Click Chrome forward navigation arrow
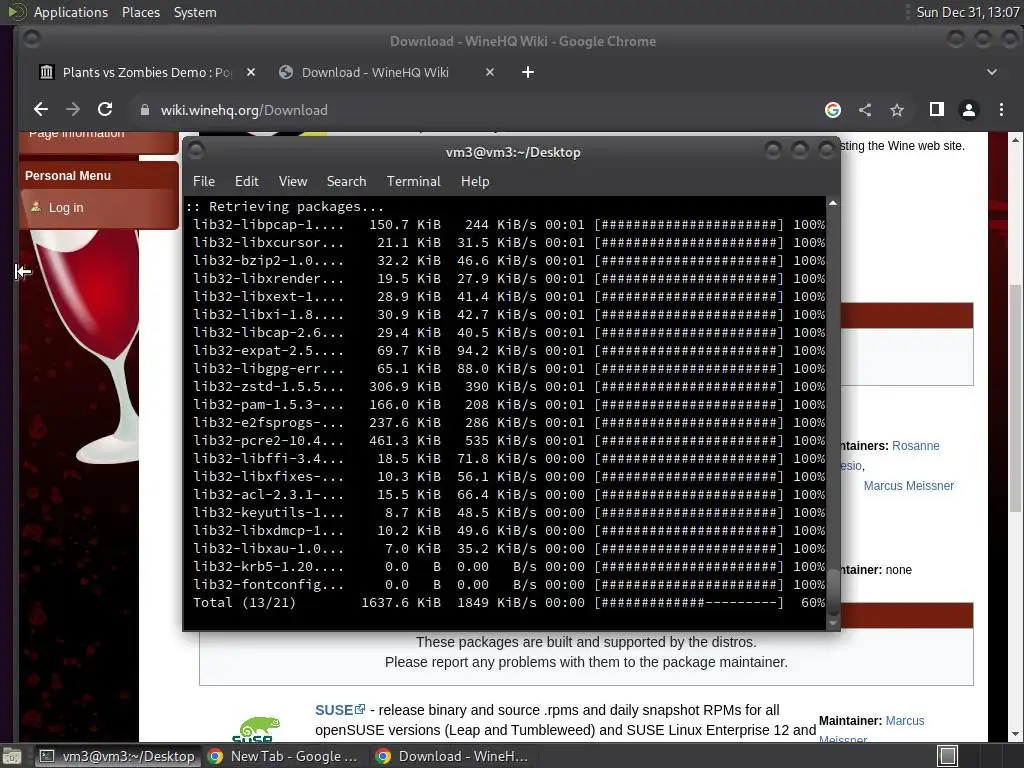 pyautogui.click(x=73, y=110)
